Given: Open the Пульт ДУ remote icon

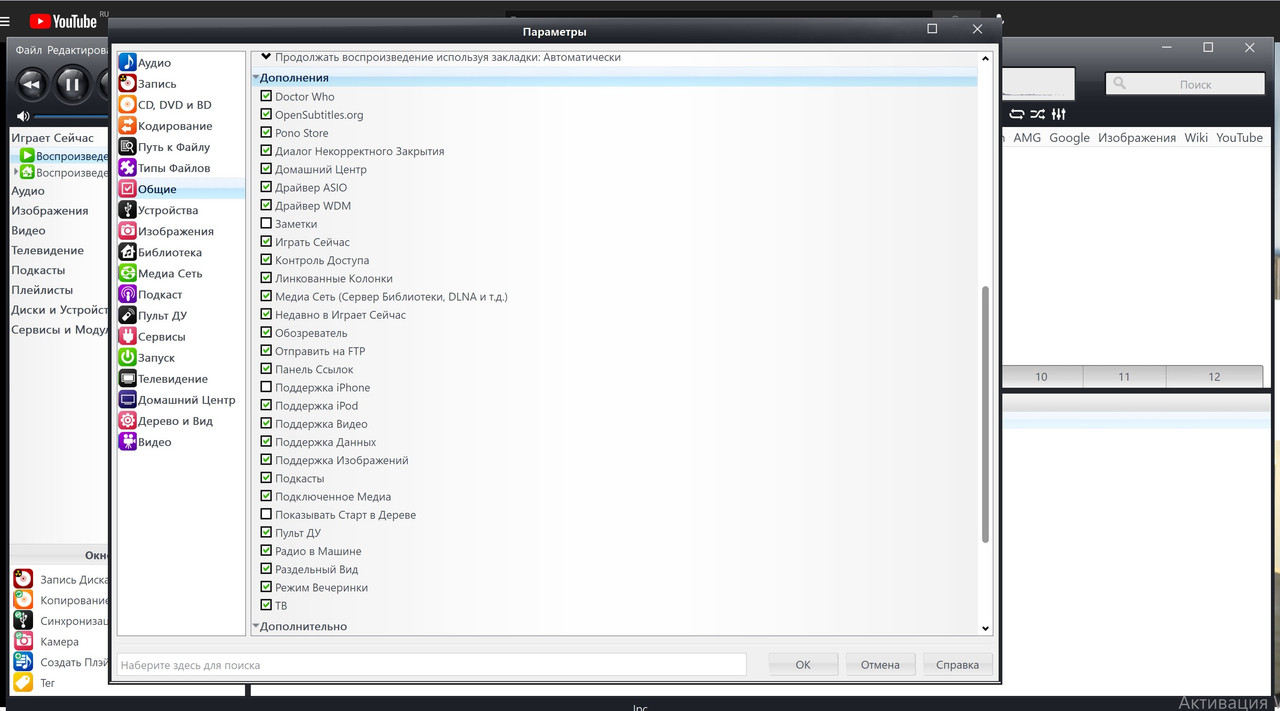Looking at the screenshot, I should [127, 316].
